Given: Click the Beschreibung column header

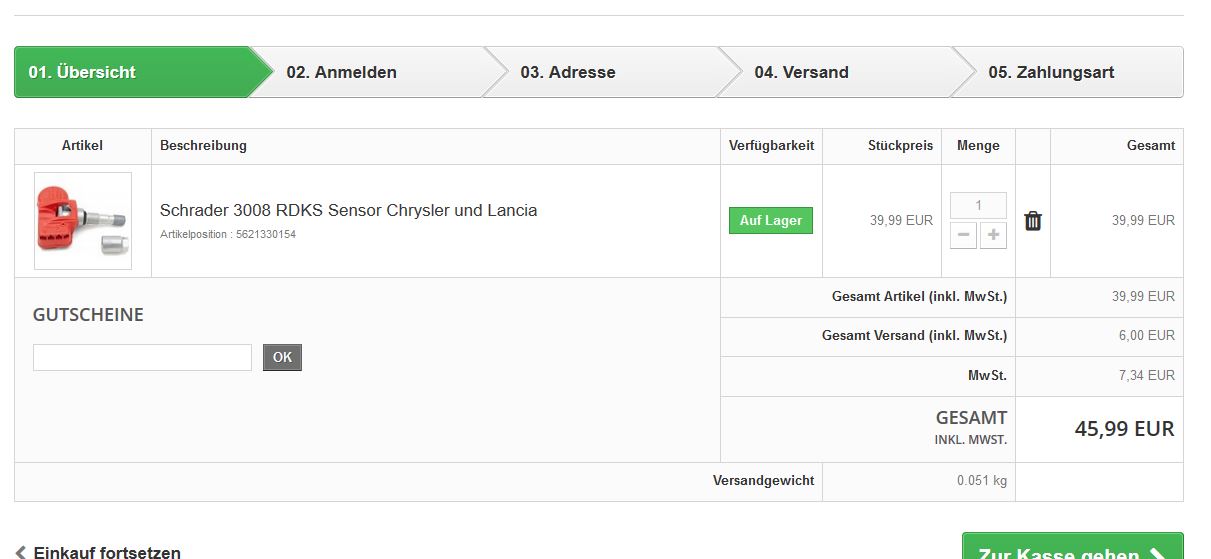Looking at the screenshot, I should pos(203,146).
